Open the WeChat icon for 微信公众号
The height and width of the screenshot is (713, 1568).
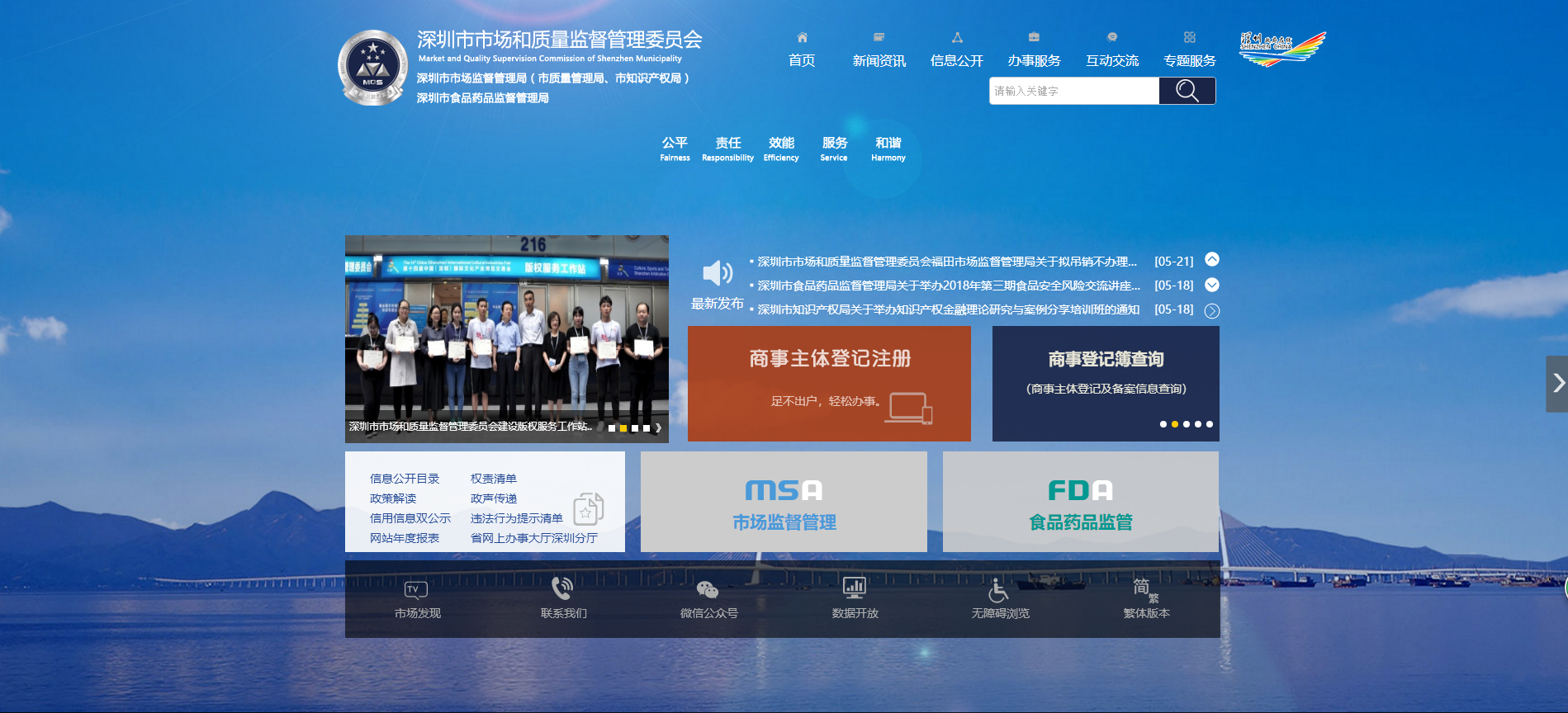pyautogui.click(x=708, y=589)
